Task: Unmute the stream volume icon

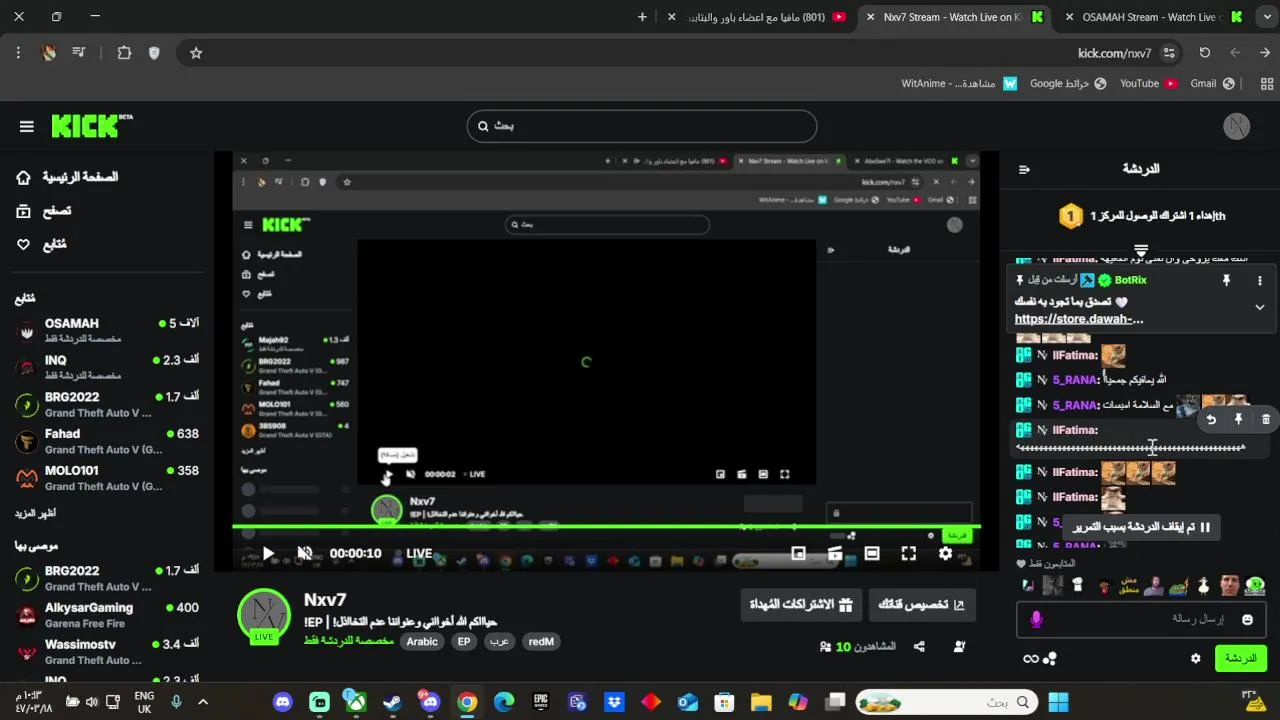Action: coord(305,553)
